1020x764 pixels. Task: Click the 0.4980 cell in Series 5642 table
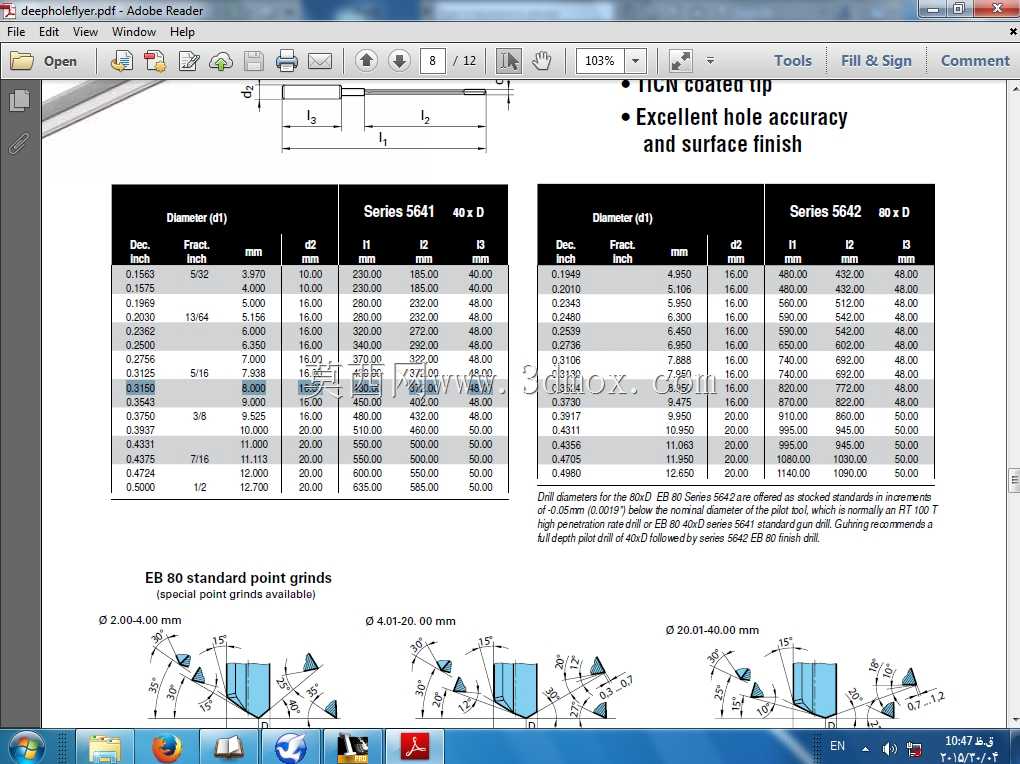pos(566,473)
